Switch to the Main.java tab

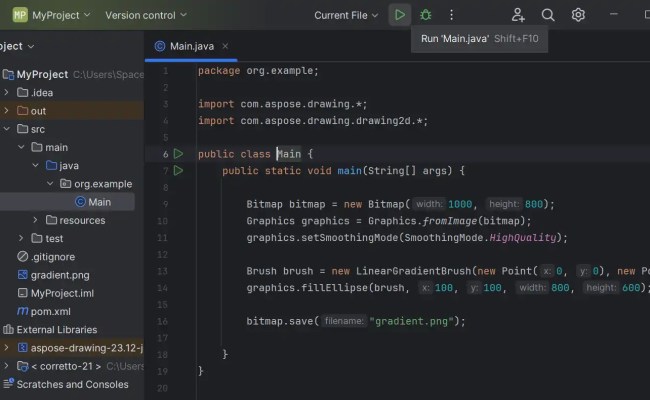pyautogui.click(x=192, y=46)
